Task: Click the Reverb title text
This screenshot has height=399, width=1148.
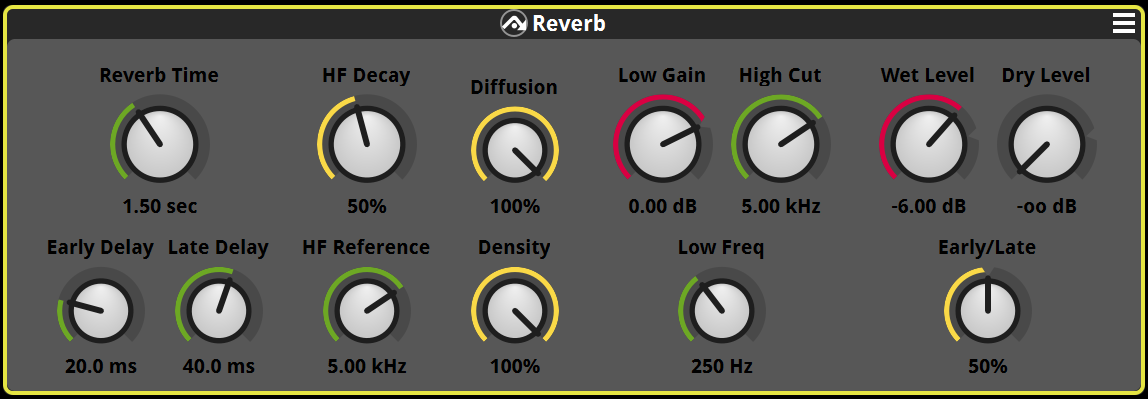Action: [x=569, y=23]
